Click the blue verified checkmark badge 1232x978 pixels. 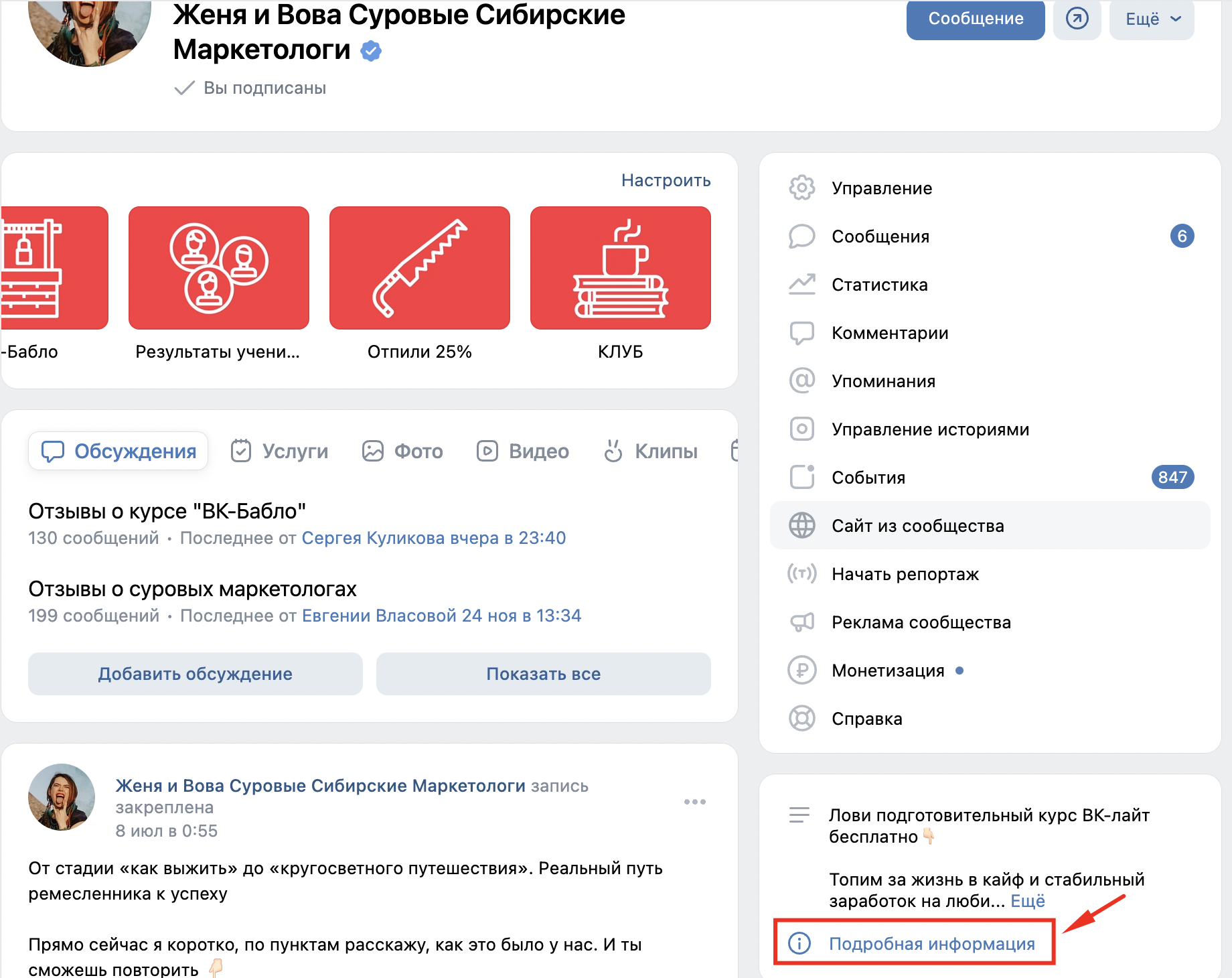[x=371, y=51]
